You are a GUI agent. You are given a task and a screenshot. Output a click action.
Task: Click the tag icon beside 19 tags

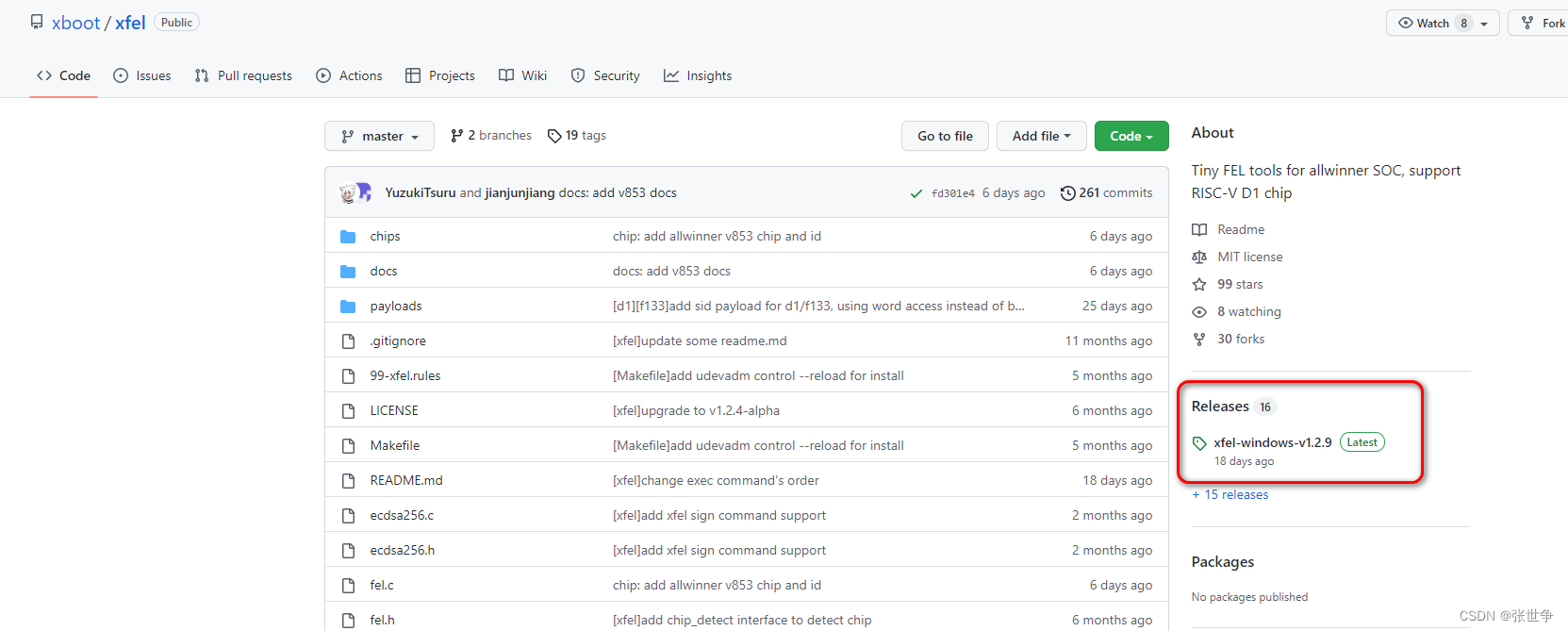click(554, 136)
